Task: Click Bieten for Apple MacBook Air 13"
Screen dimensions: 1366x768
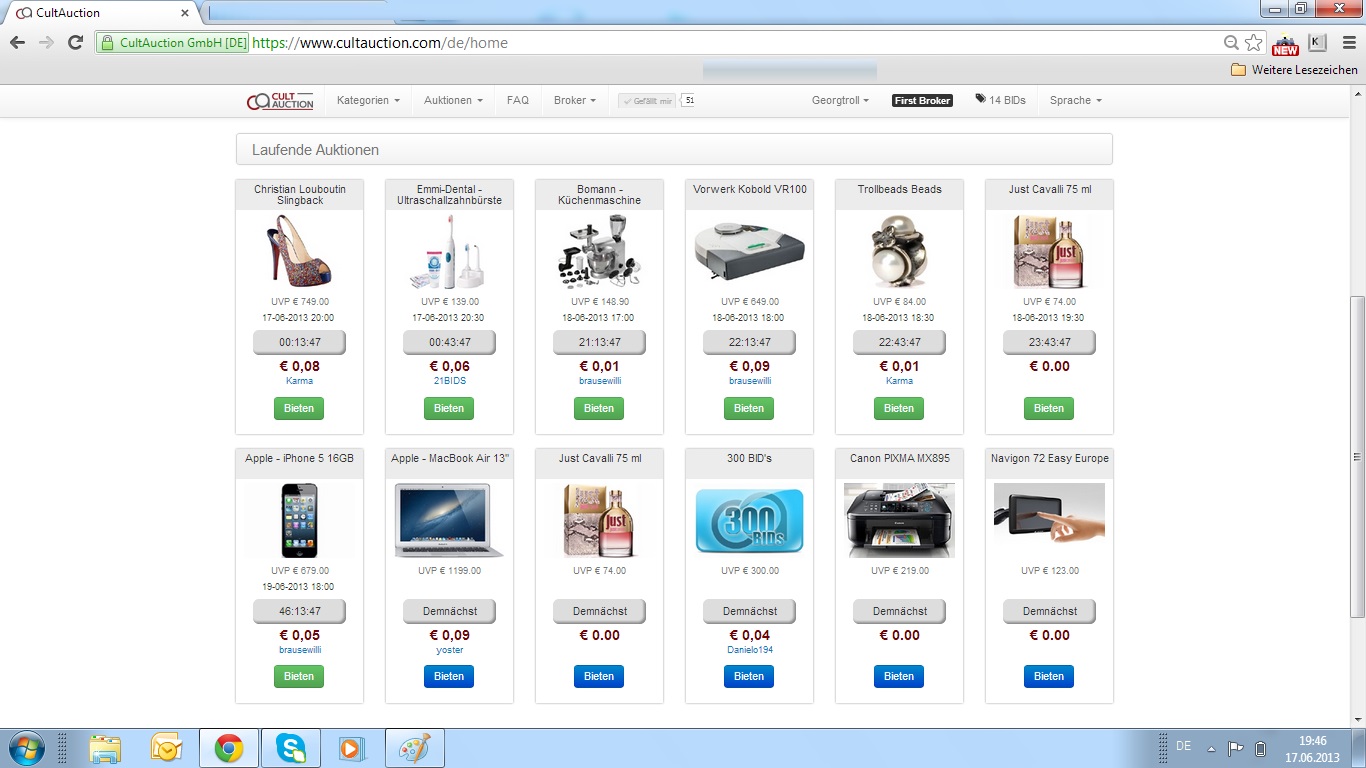Action: [x=449, y=676]
